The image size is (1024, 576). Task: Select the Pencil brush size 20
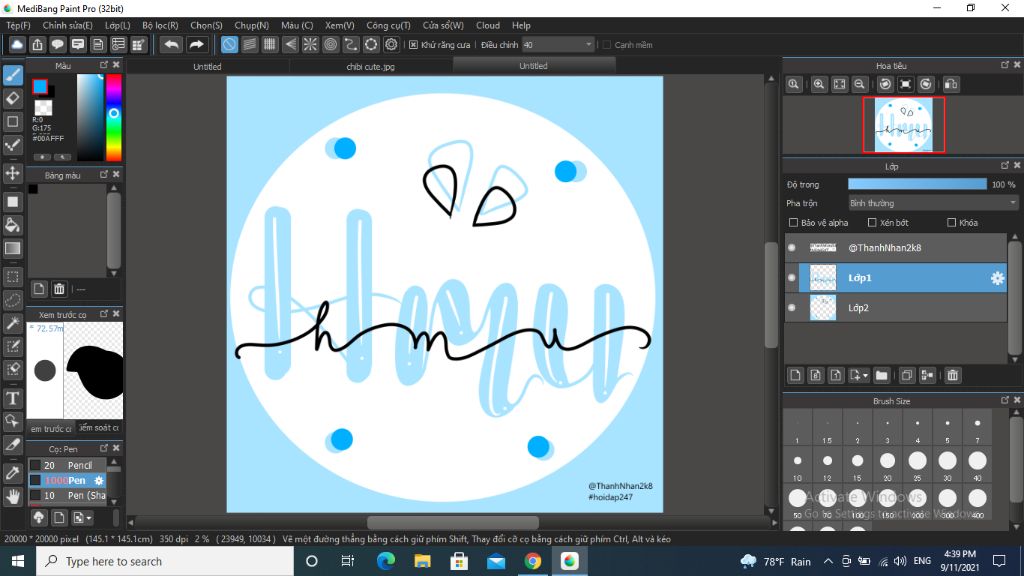pos(67,465)
